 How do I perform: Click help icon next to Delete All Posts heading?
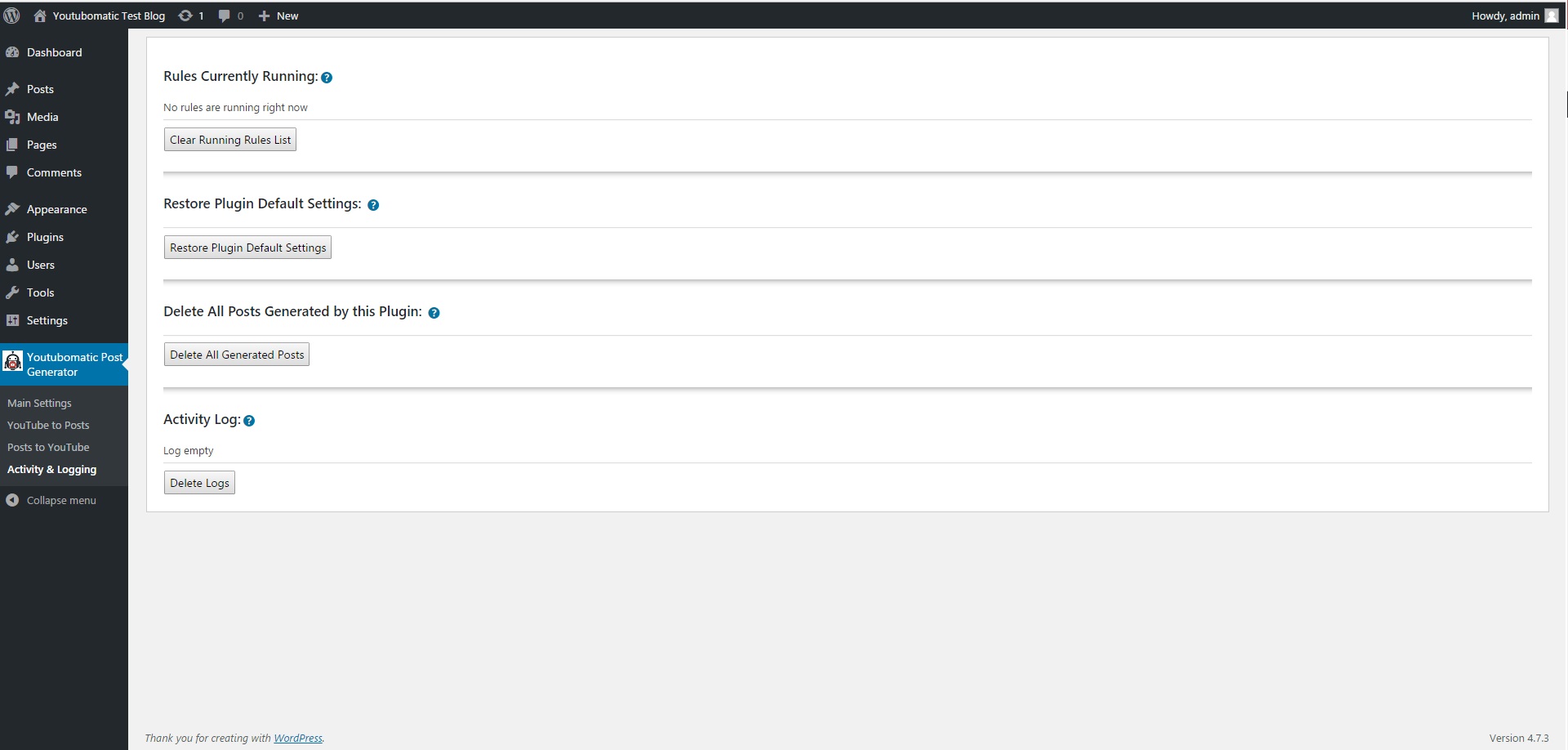click(x=434, y=313)
